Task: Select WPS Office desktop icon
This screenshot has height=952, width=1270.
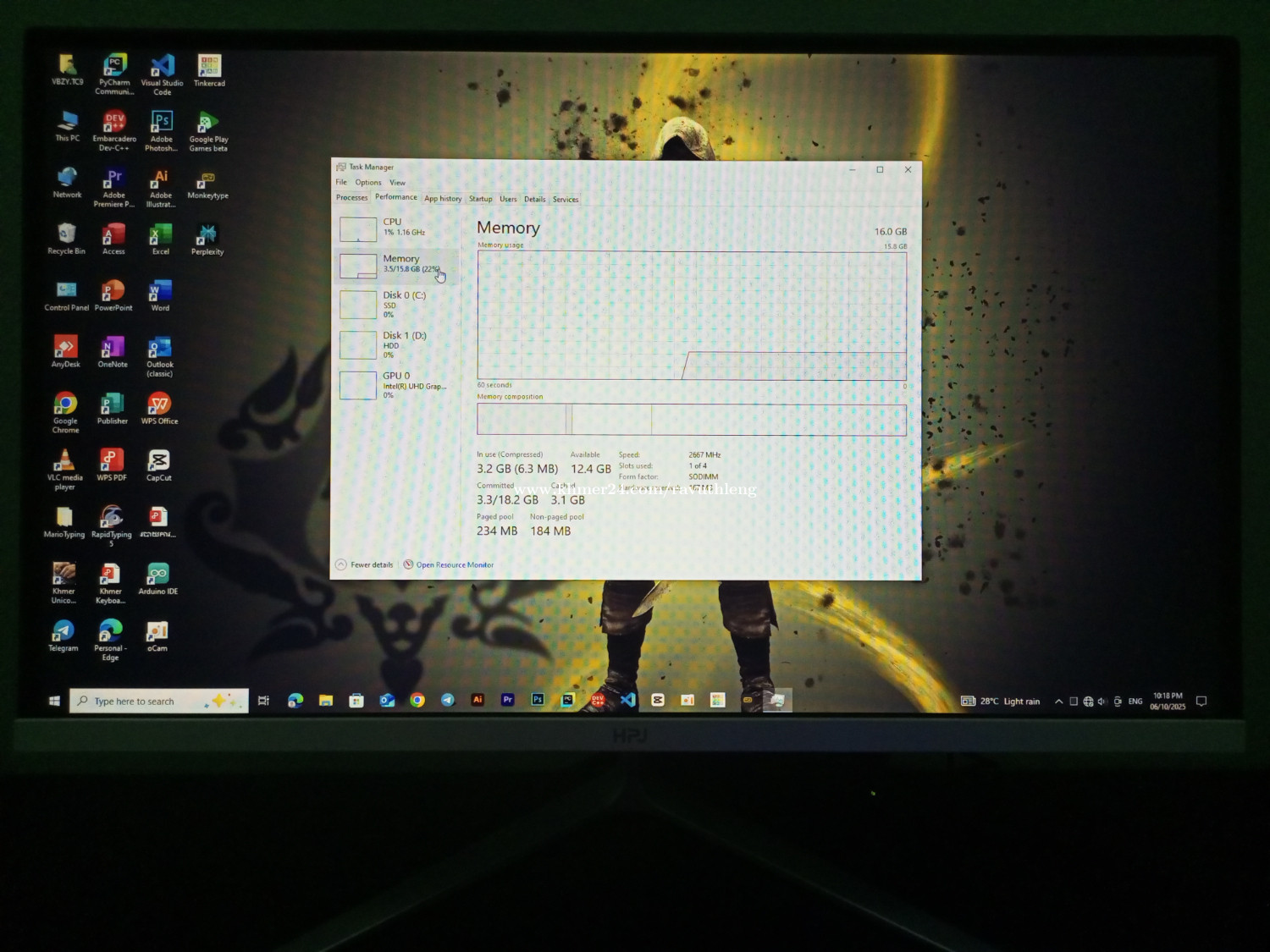Action: pyautogui.click(x=159, y=410)
